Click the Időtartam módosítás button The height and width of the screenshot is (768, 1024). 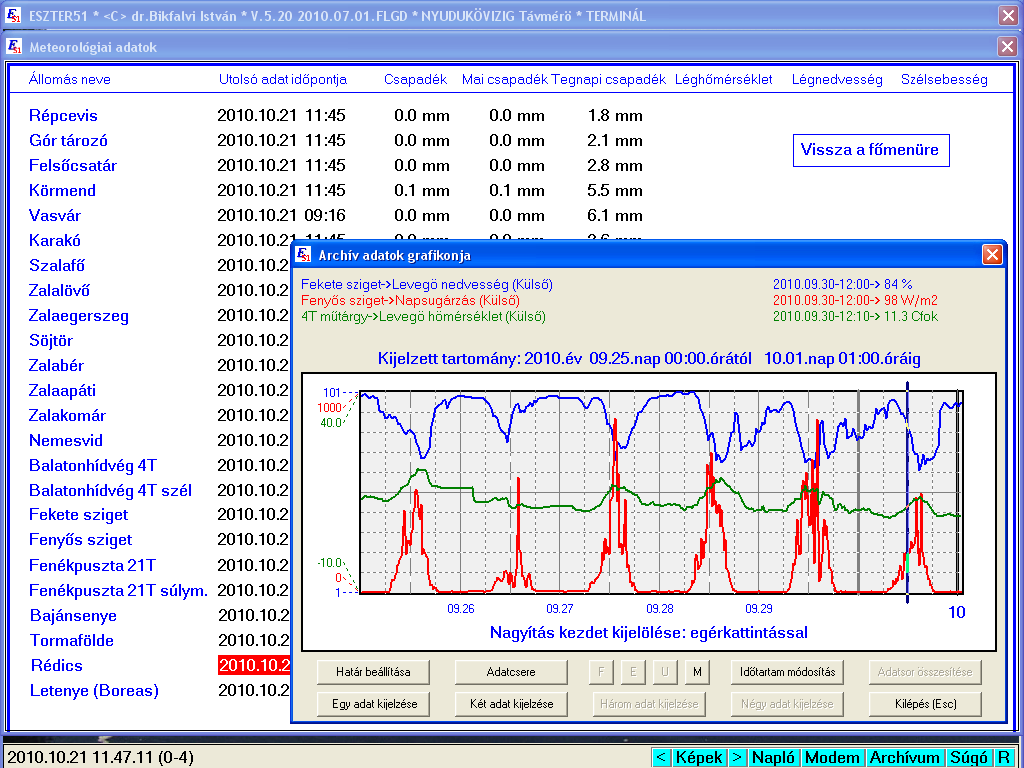[787, 671]
